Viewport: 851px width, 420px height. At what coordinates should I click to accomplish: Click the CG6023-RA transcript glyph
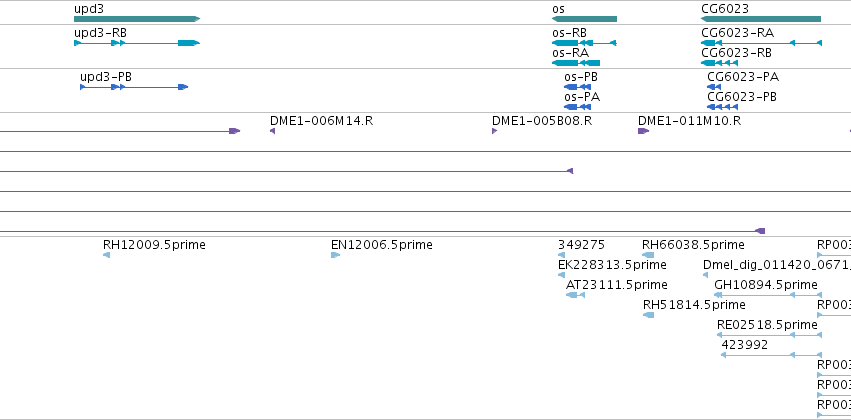(761, 43)
